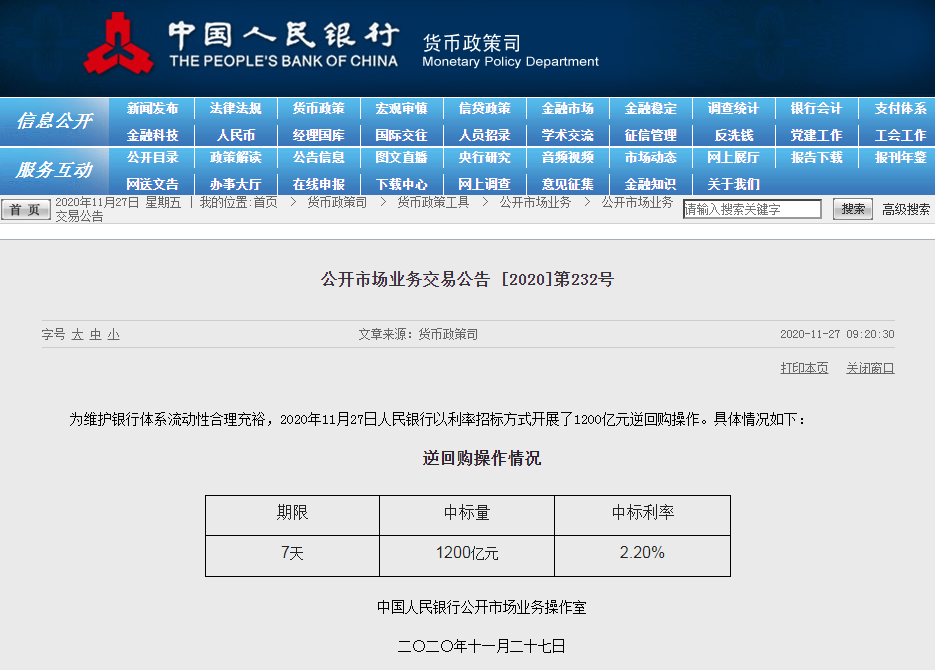Open the 反洗钱 page

(733, 135)
